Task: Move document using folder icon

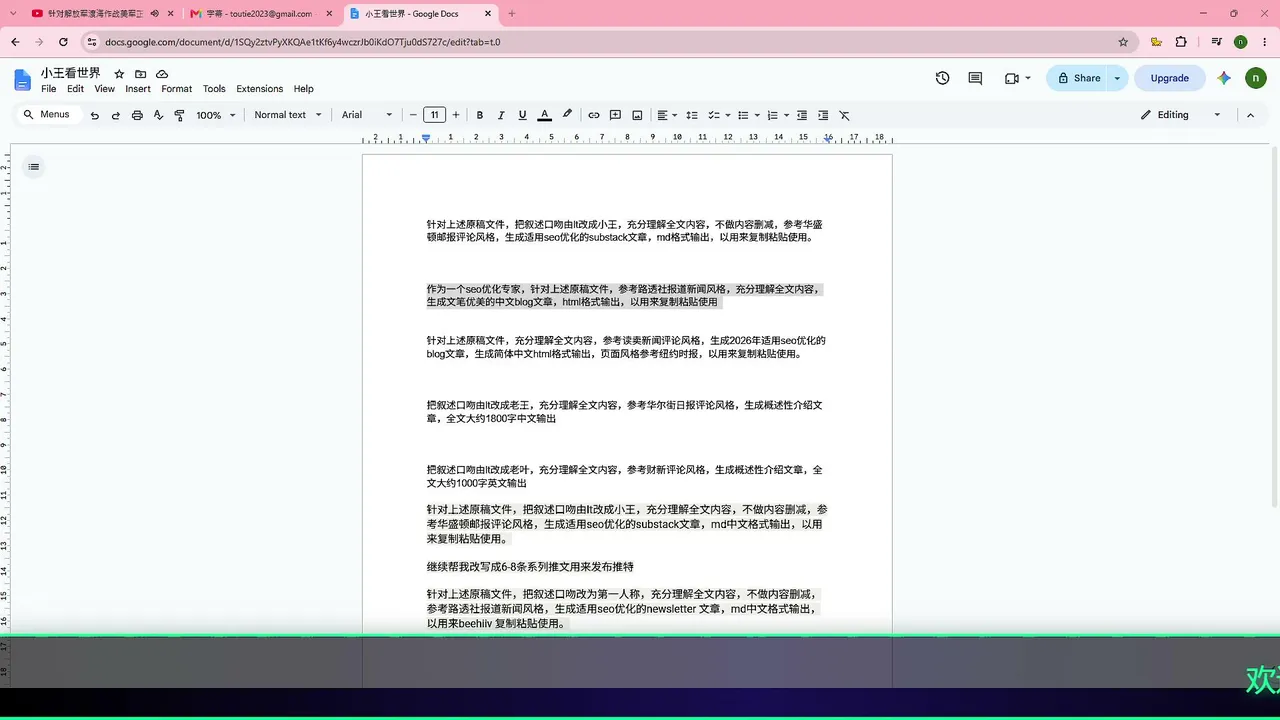Action: (140, 74)
